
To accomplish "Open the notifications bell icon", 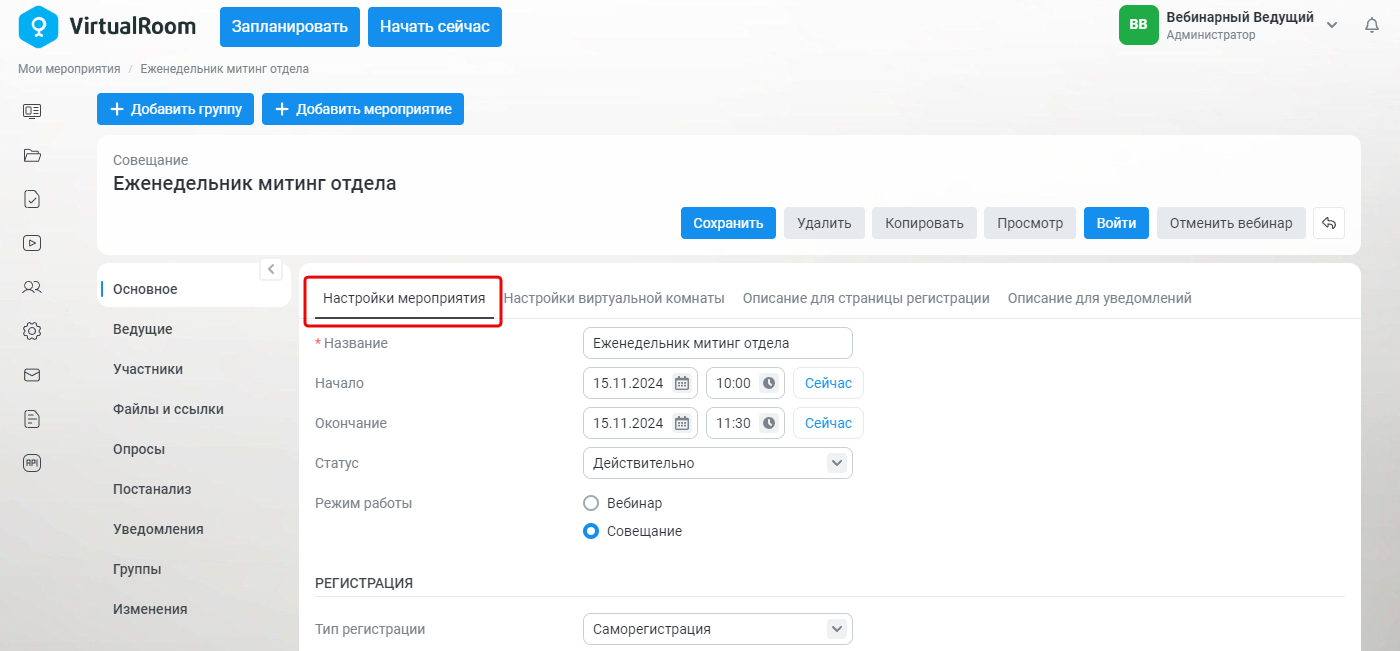I will click(x=1372, y=25).
